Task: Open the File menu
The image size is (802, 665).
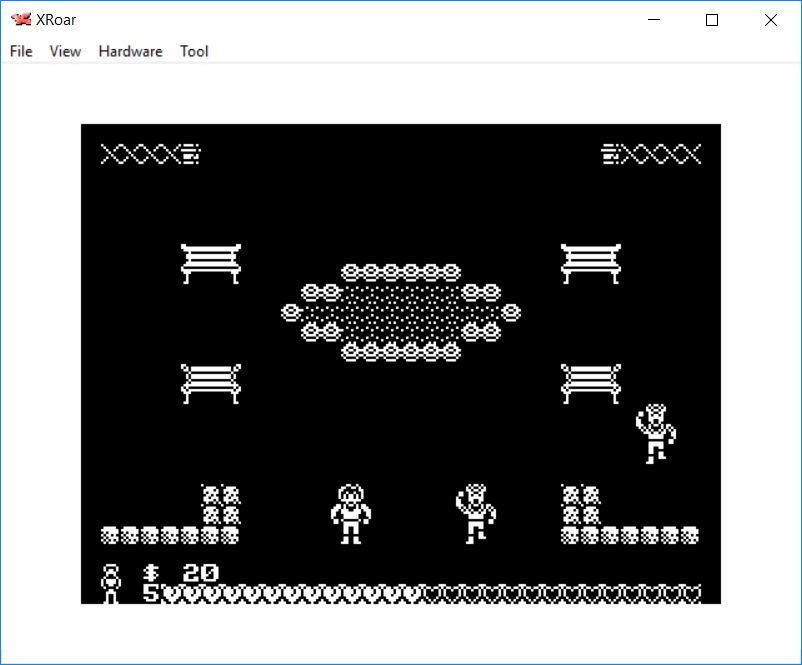Action: [21, 51]
